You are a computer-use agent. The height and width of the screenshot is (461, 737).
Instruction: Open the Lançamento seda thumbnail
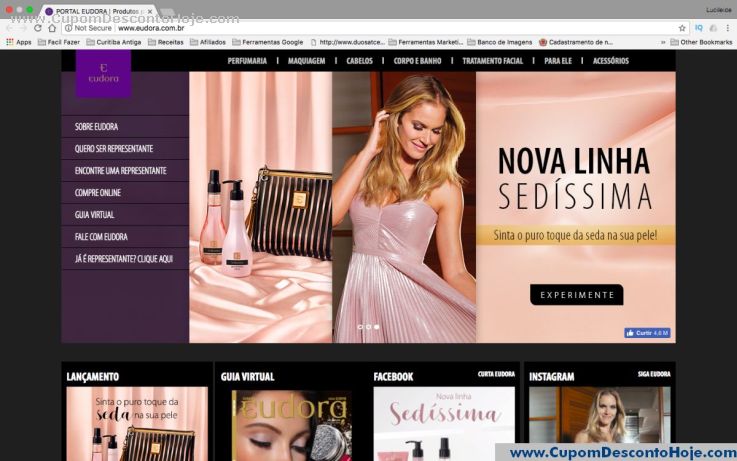[137, 424]
